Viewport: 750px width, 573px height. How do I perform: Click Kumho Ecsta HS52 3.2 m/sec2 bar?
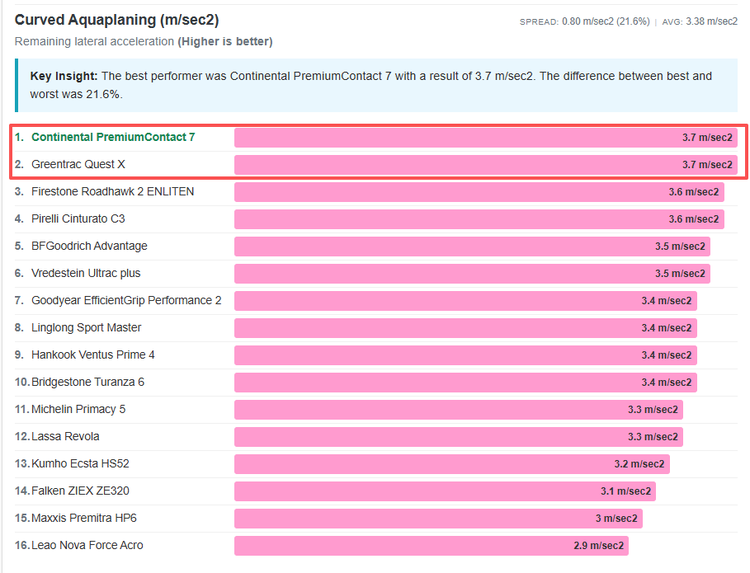[x=452, y=464]
